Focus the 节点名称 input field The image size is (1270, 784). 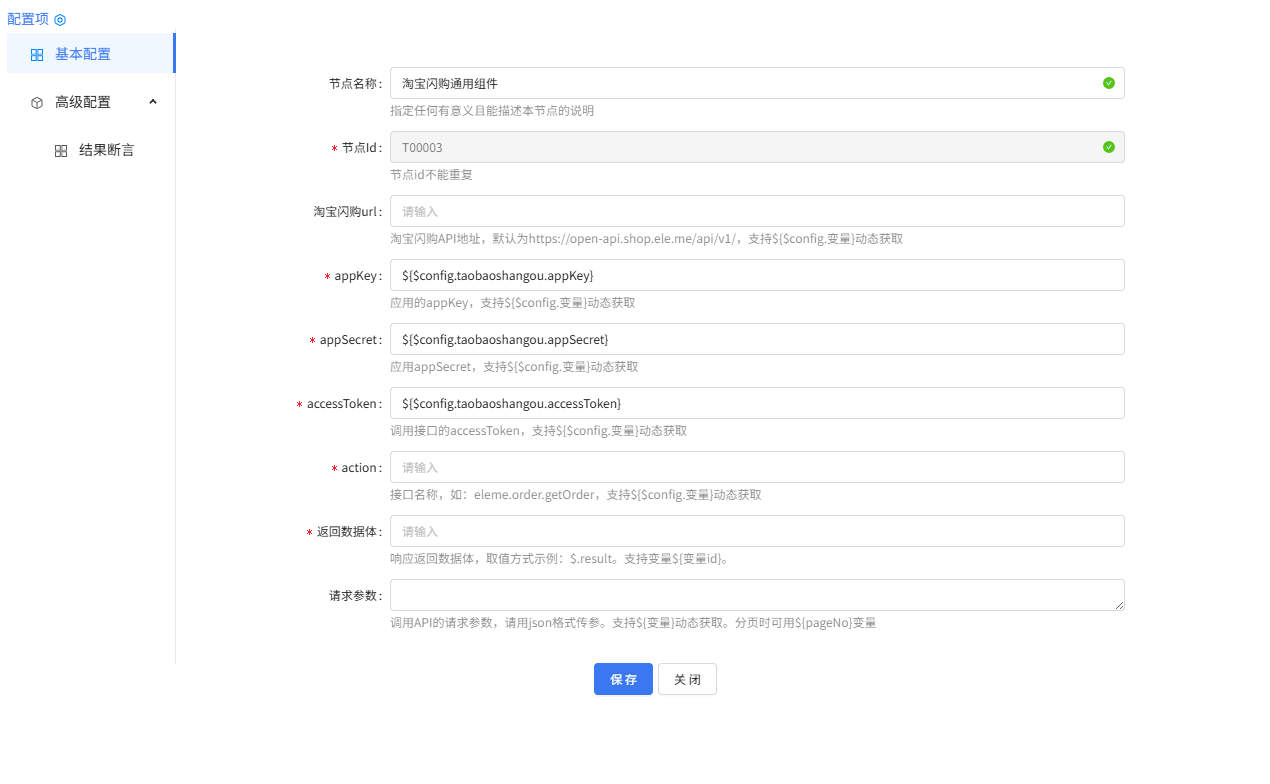tap(757, 83)
